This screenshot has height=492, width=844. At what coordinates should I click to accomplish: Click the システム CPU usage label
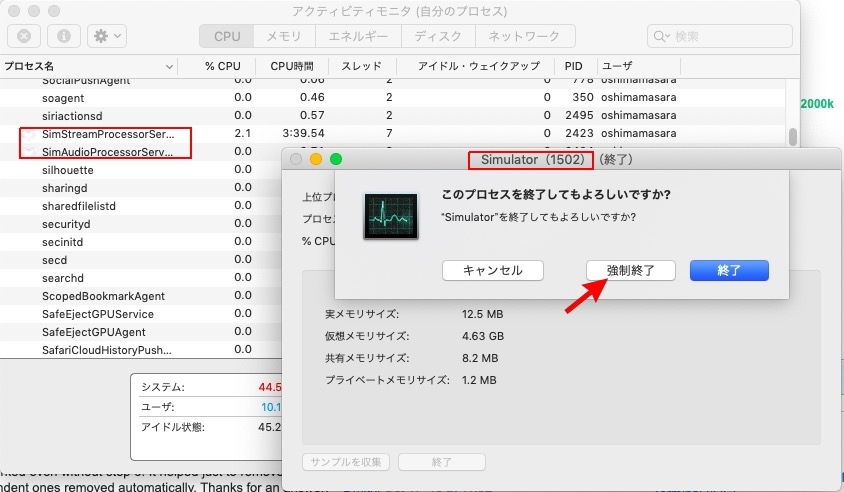click(x=163, y=387)
